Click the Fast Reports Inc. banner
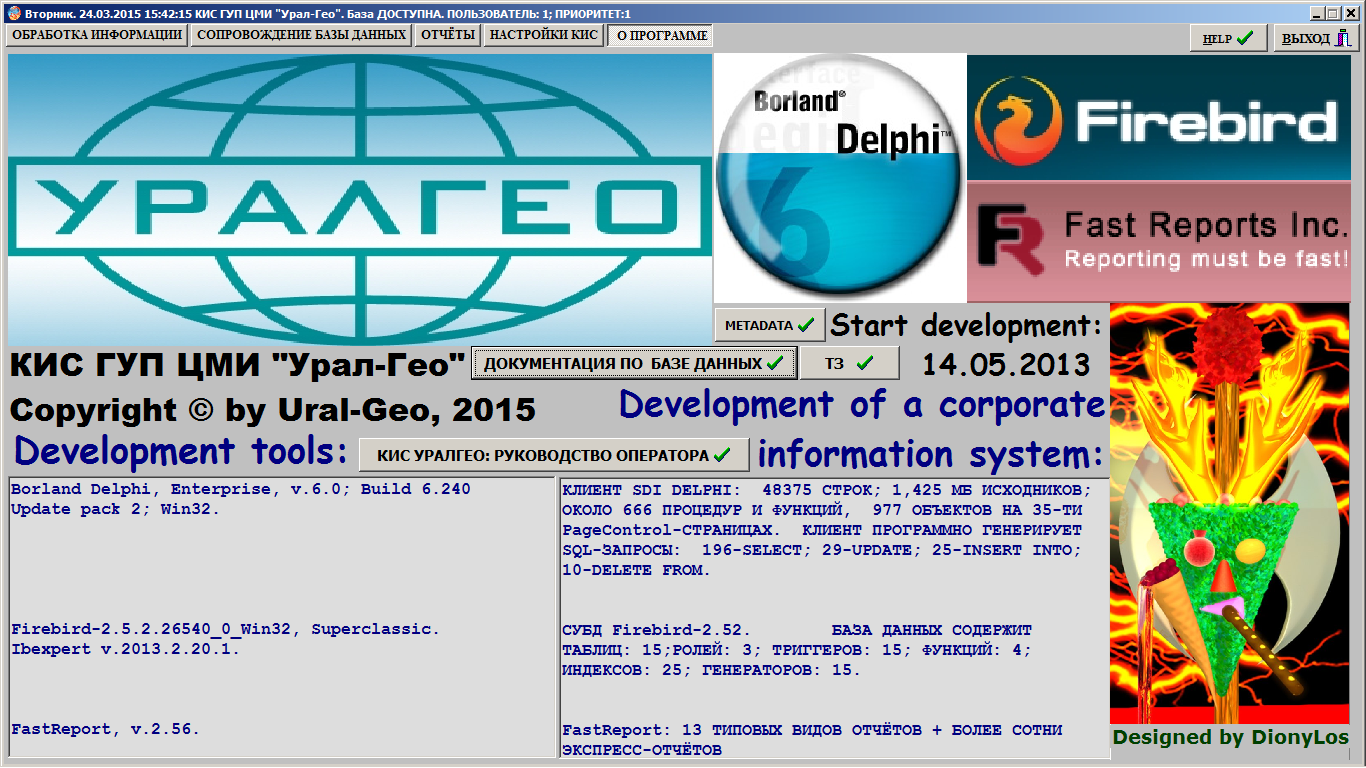This screenshot has width=1366, height=768. coord(1158,242)
